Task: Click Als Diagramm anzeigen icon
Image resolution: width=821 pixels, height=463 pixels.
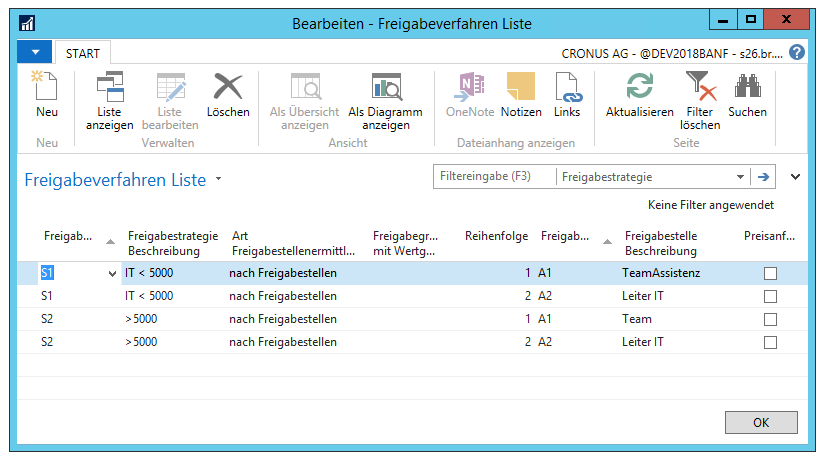Action: (x=386, y=86)
